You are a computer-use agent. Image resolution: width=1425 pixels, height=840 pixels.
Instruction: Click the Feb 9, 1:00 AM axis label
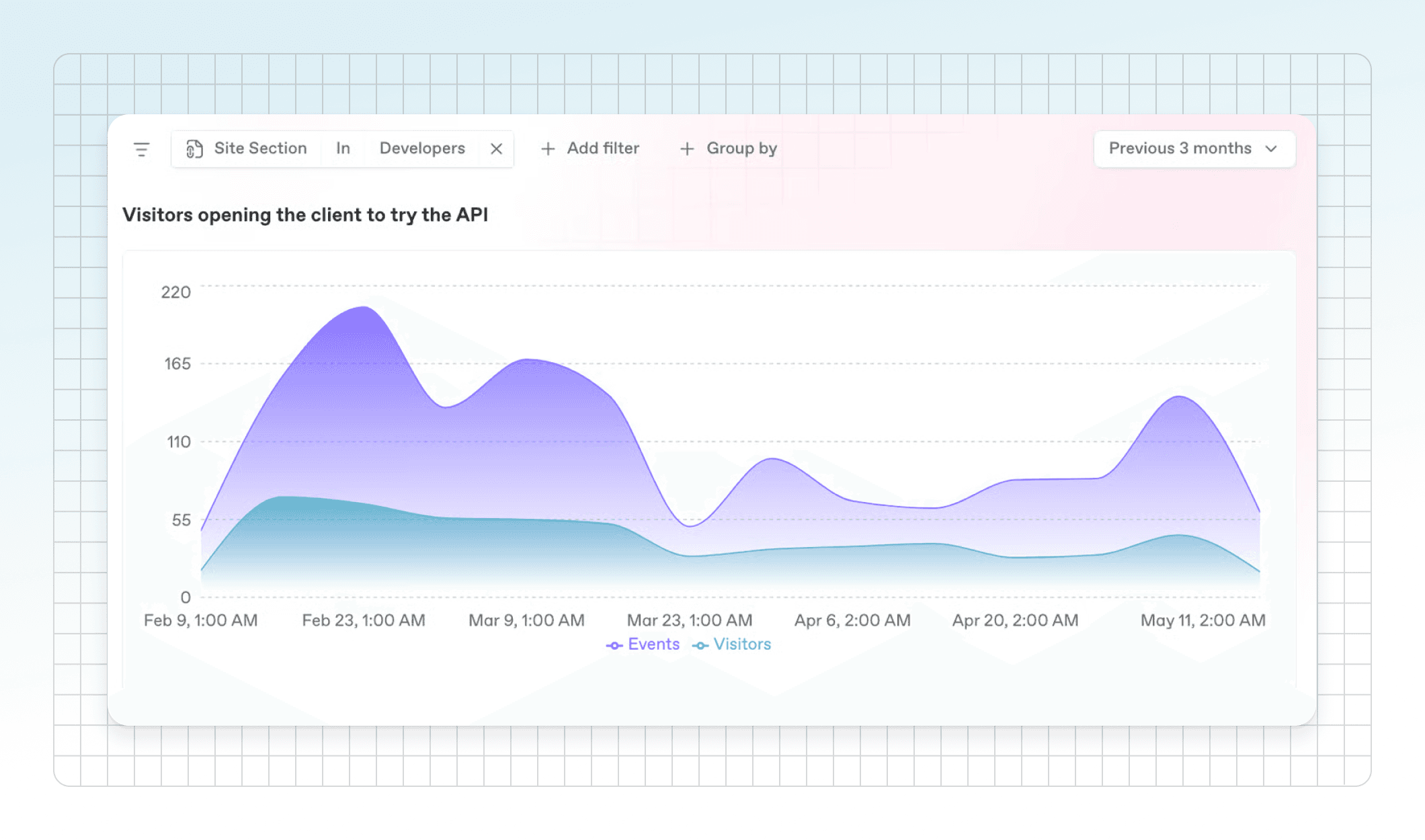[201, 621]
